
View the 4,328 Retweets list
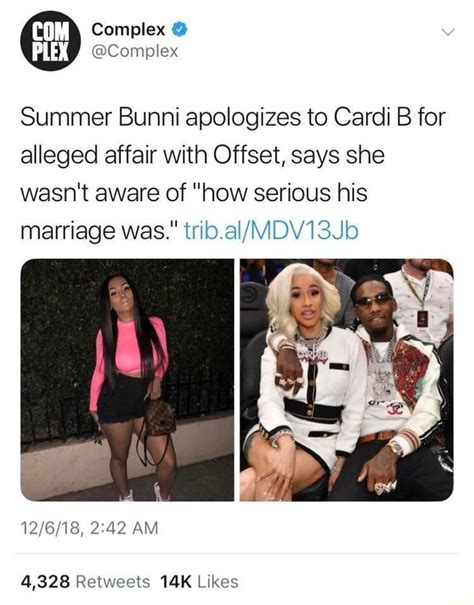pos(85,581)
